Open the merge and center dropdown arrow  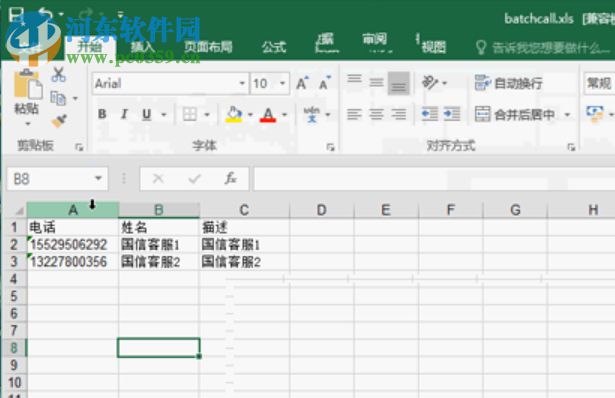point(567,115)
